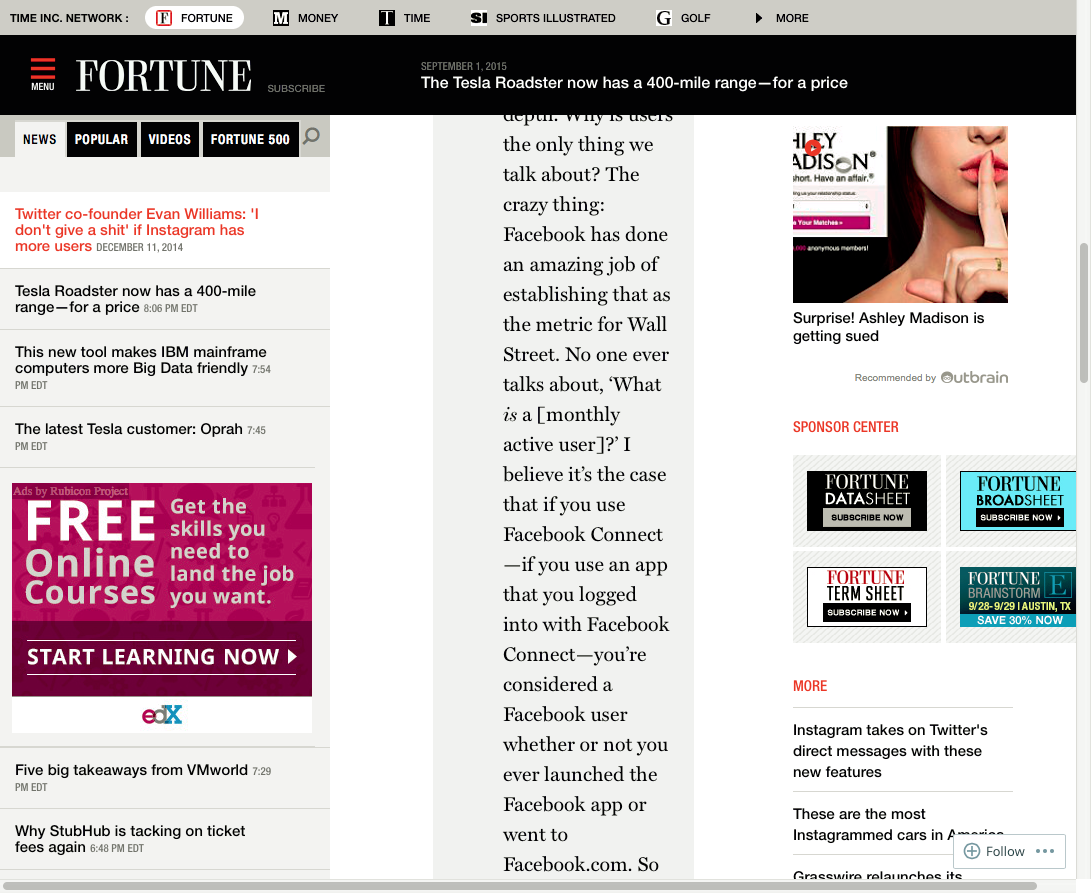Open StubHub ticket fees story

click(x=130, y=839)
